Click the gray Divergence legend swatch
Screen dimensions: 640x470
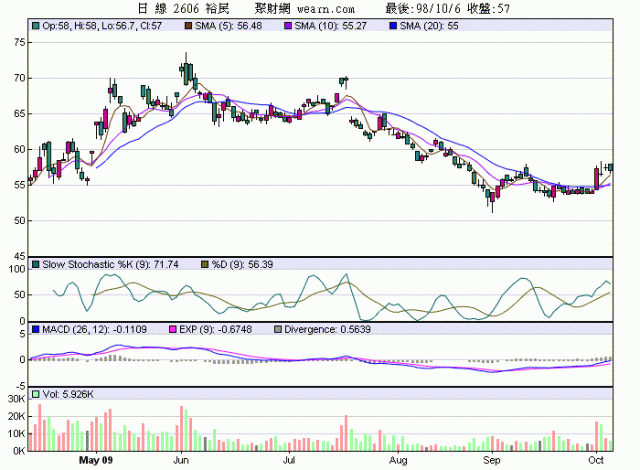(x=278, y=329)
